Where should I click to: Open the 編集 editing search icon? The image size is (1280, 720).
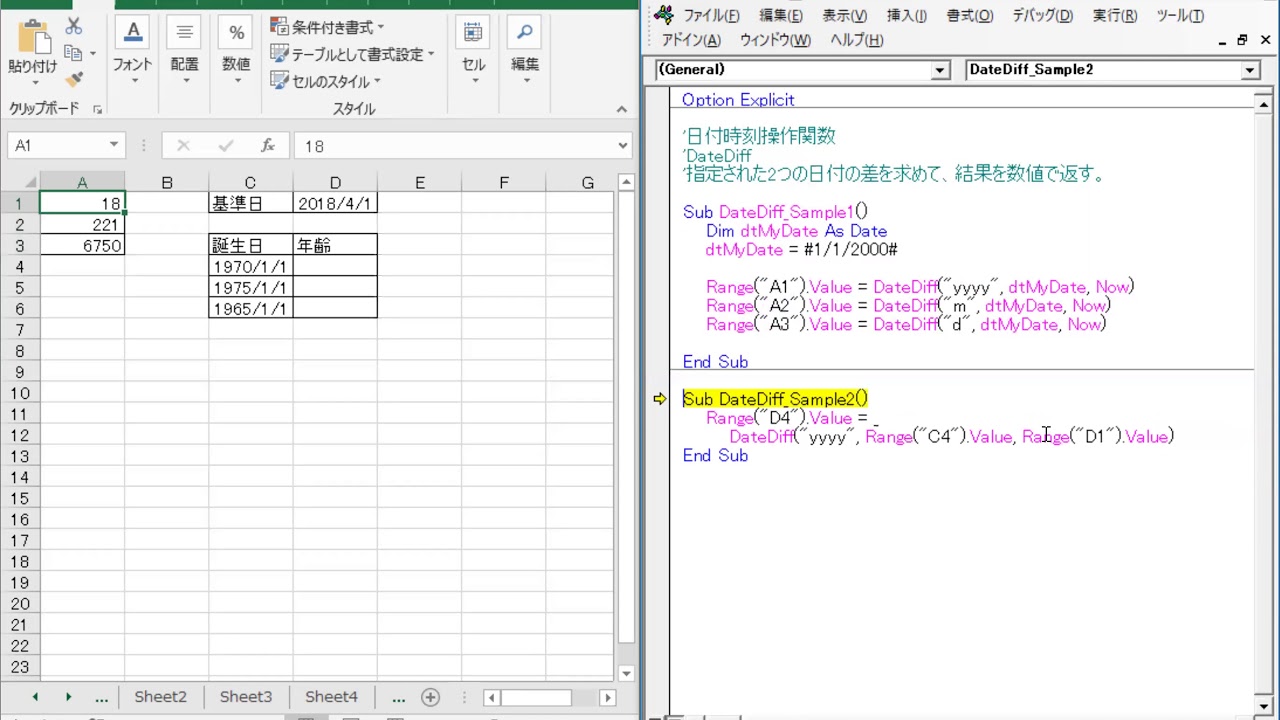tap(525, 33)
